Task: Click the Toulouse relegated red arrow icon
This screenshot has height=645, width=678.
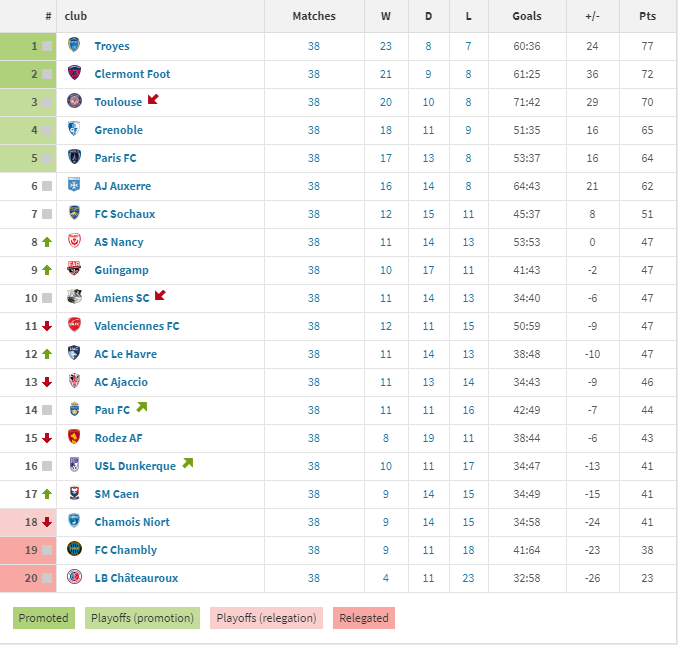Action: point(153,99)
